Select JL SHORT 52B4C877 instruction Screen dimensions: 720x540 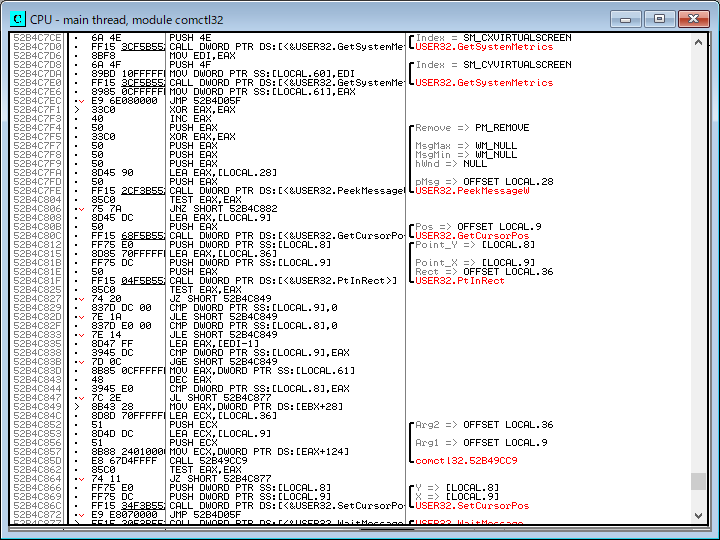tap(220, 398)
